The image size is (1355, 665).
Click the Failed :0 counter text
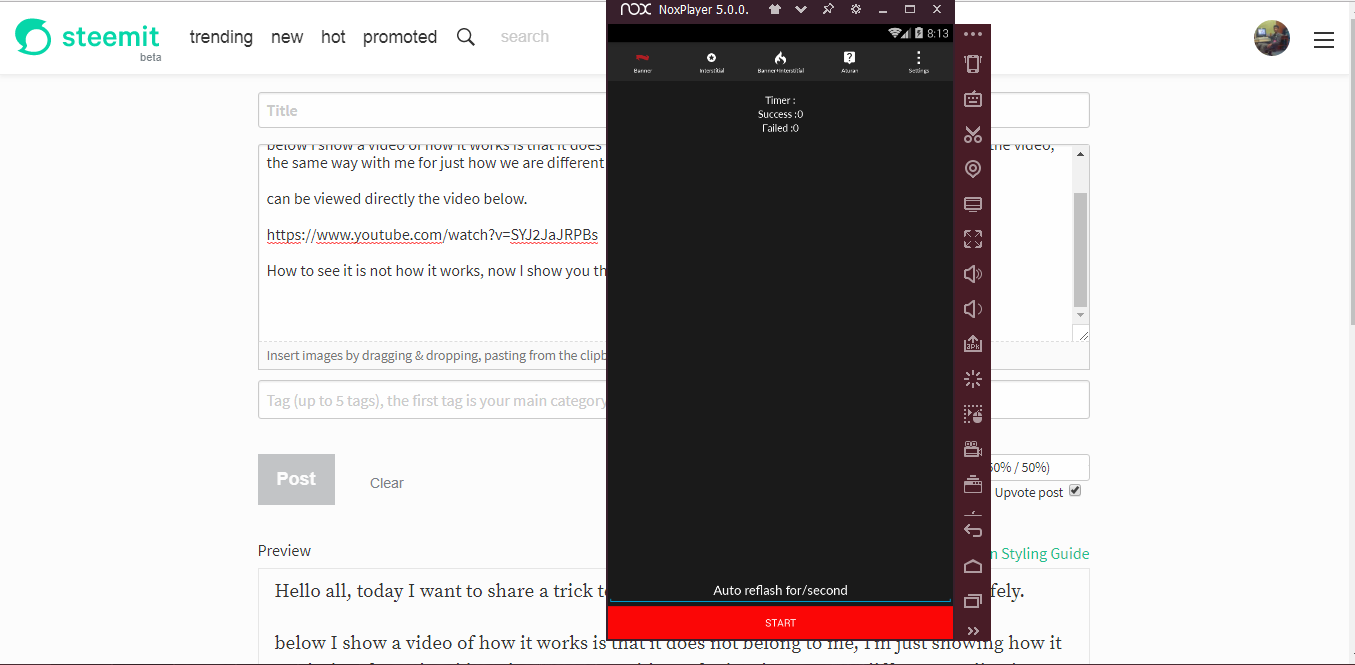[x=780, y=128]
